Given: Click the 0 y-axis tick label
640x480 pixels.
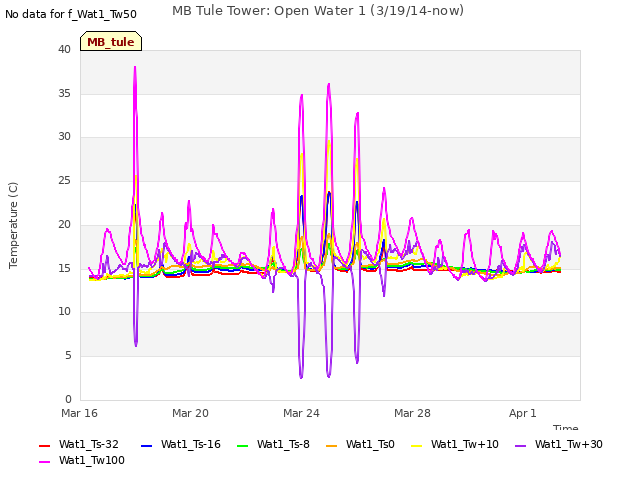Looking at the screenshot, I should point(68,399).
